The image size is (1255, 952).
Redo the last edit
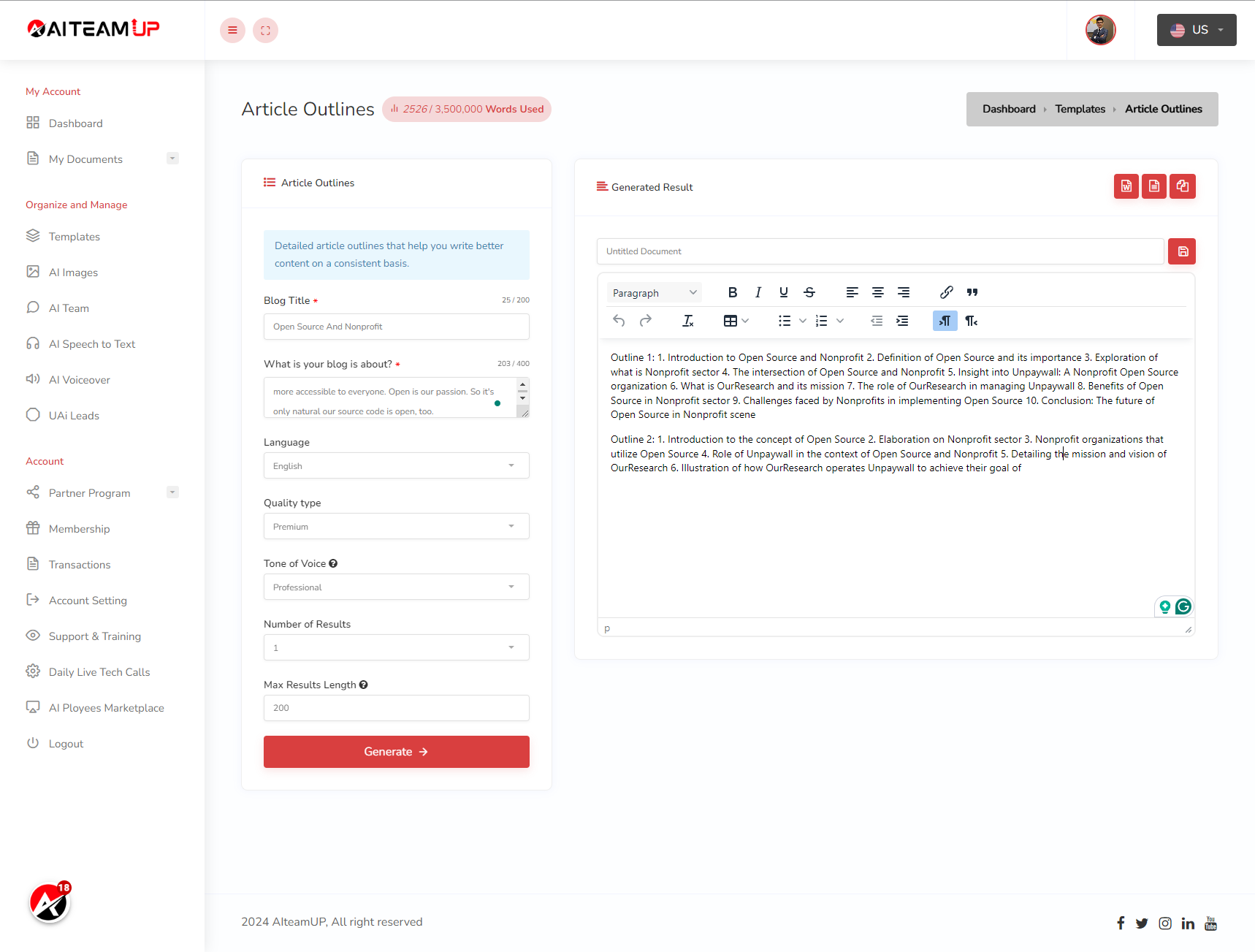tap(645, 321)
